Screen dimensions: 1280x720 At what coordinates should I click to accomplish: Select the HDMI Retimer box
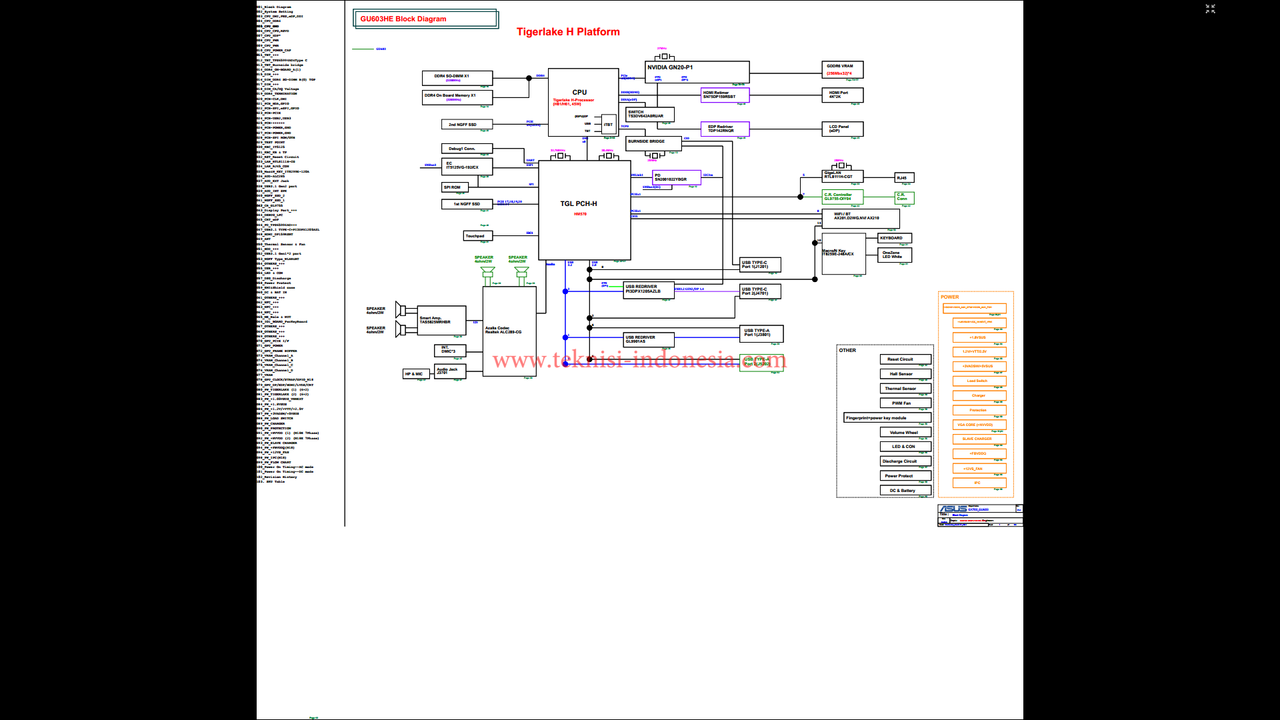coord(725,95)
